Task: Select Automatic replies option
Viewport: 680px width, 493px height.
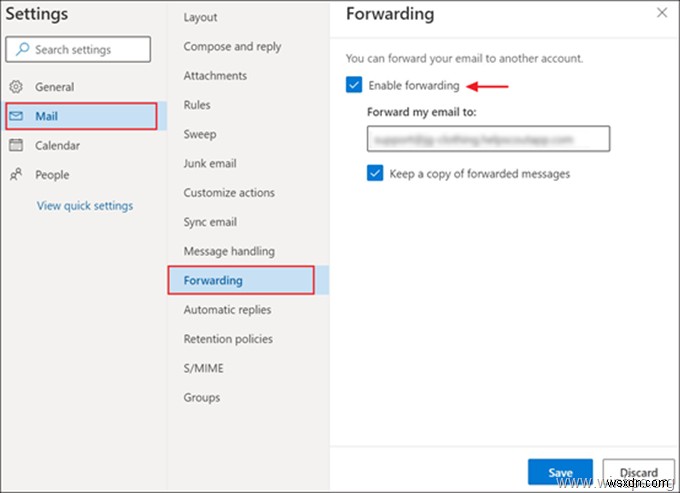Action: [x=229, y=310]
